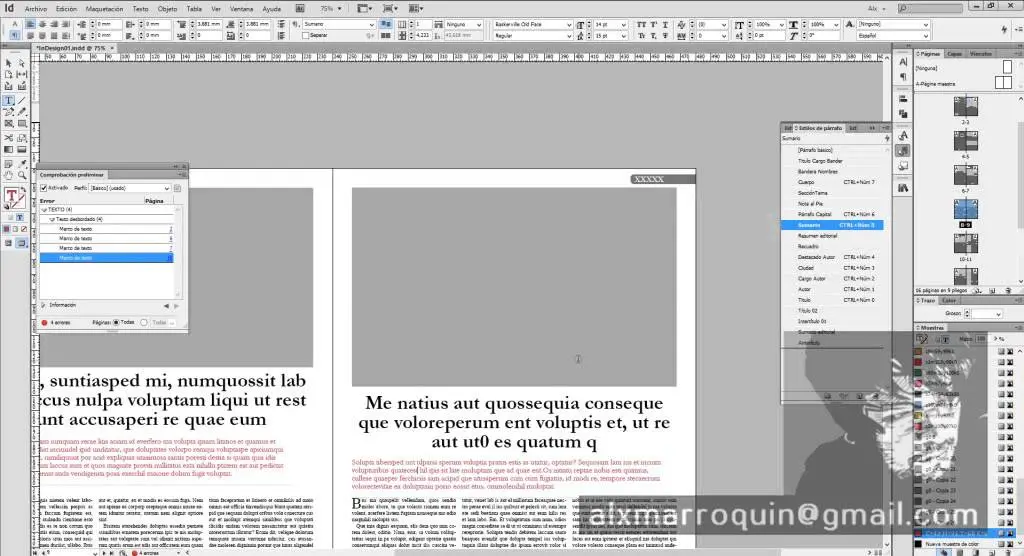The width and height of the screenshot is (1024, 556).
Task: Select the Eyedropper tool
Action: (22, 164)
